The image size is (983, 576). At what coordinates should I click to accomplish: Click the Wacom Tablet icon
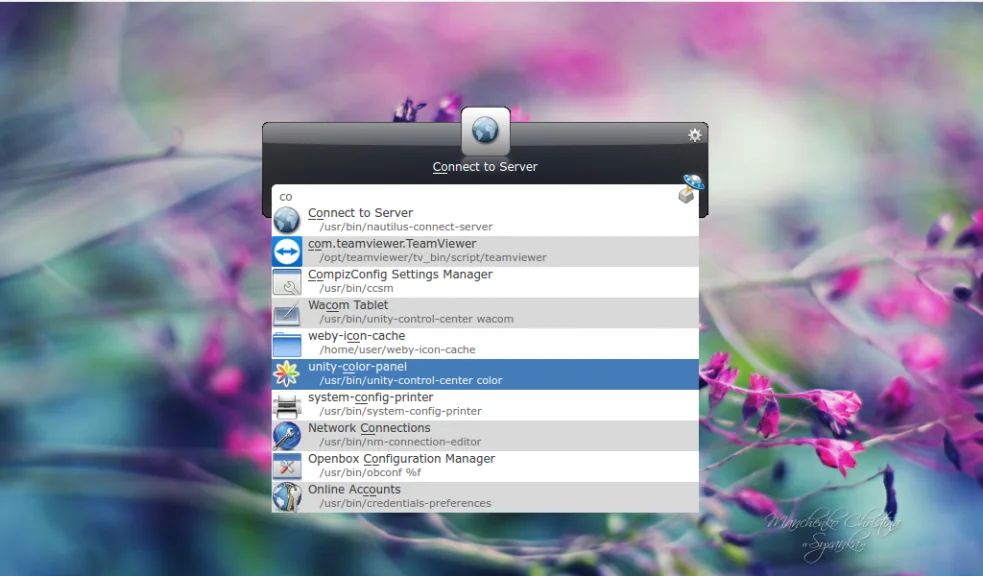click(x=287, y=313)
